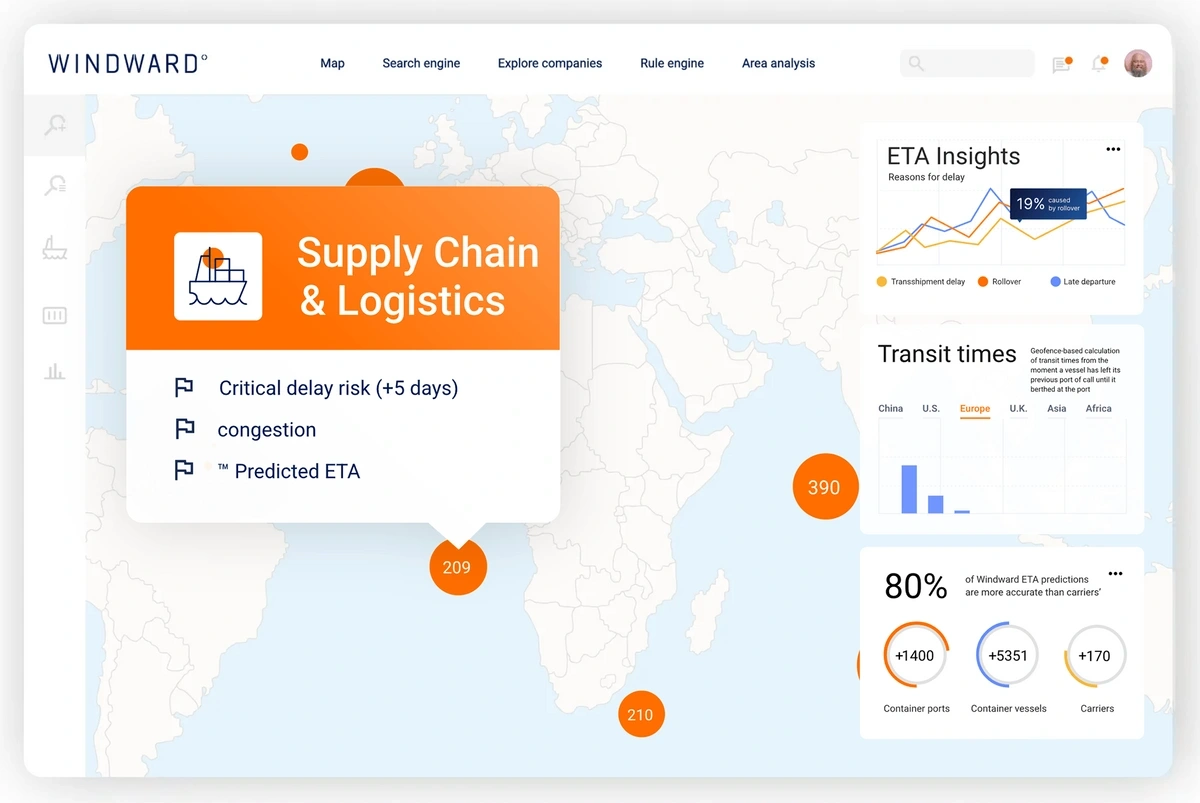Click the magnifier-plus search icon in sidebar

(x=55, y=125)
